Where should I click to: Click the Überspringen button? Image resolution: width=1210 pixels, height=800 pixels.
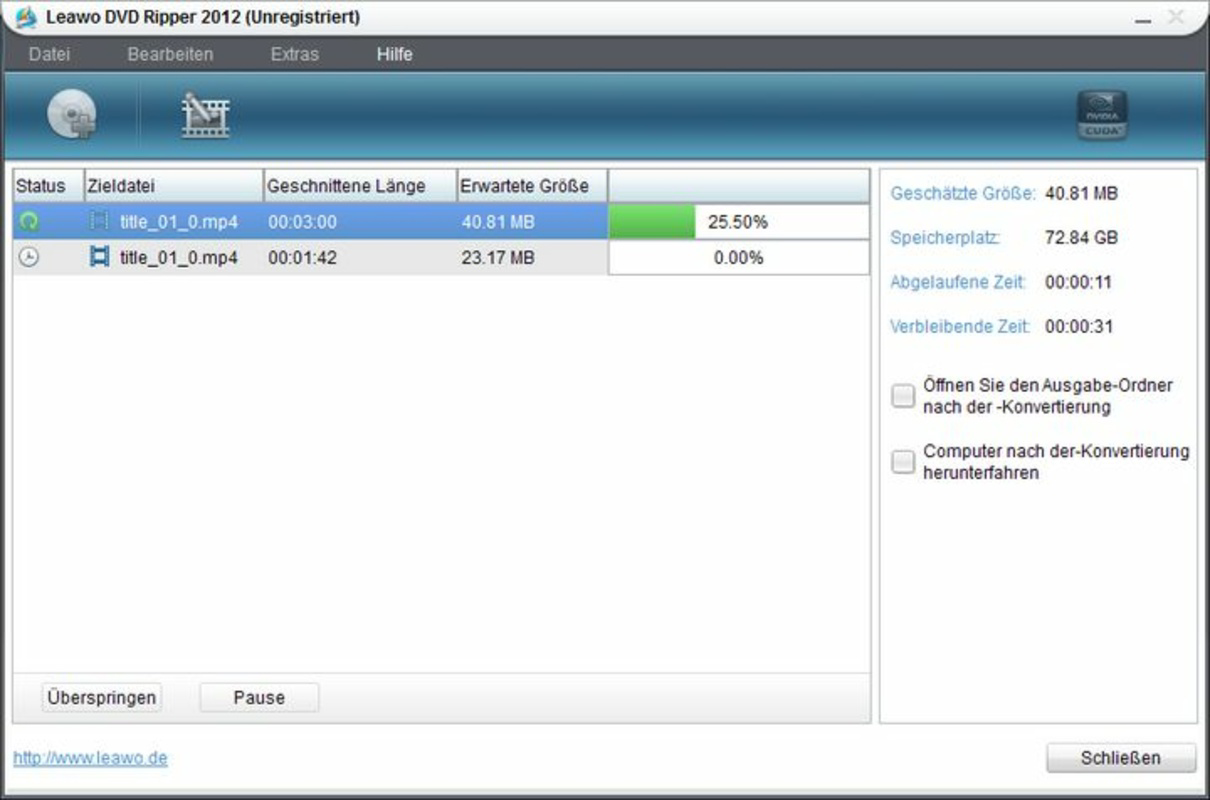pyautogui.click(x=103, y=696)
